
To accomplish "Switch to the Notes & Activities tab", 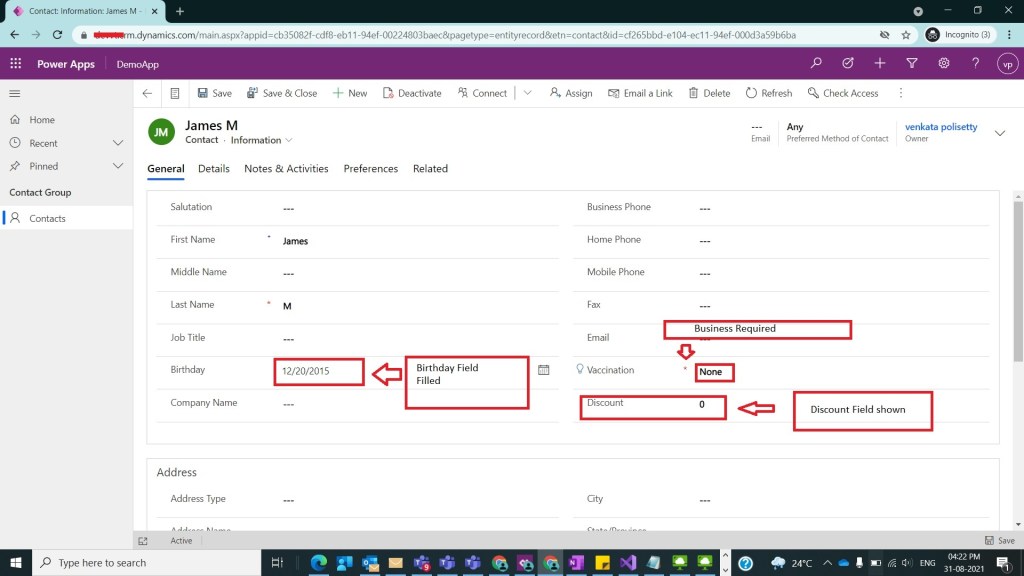I will pyautogui.click(x=286, y=169).
